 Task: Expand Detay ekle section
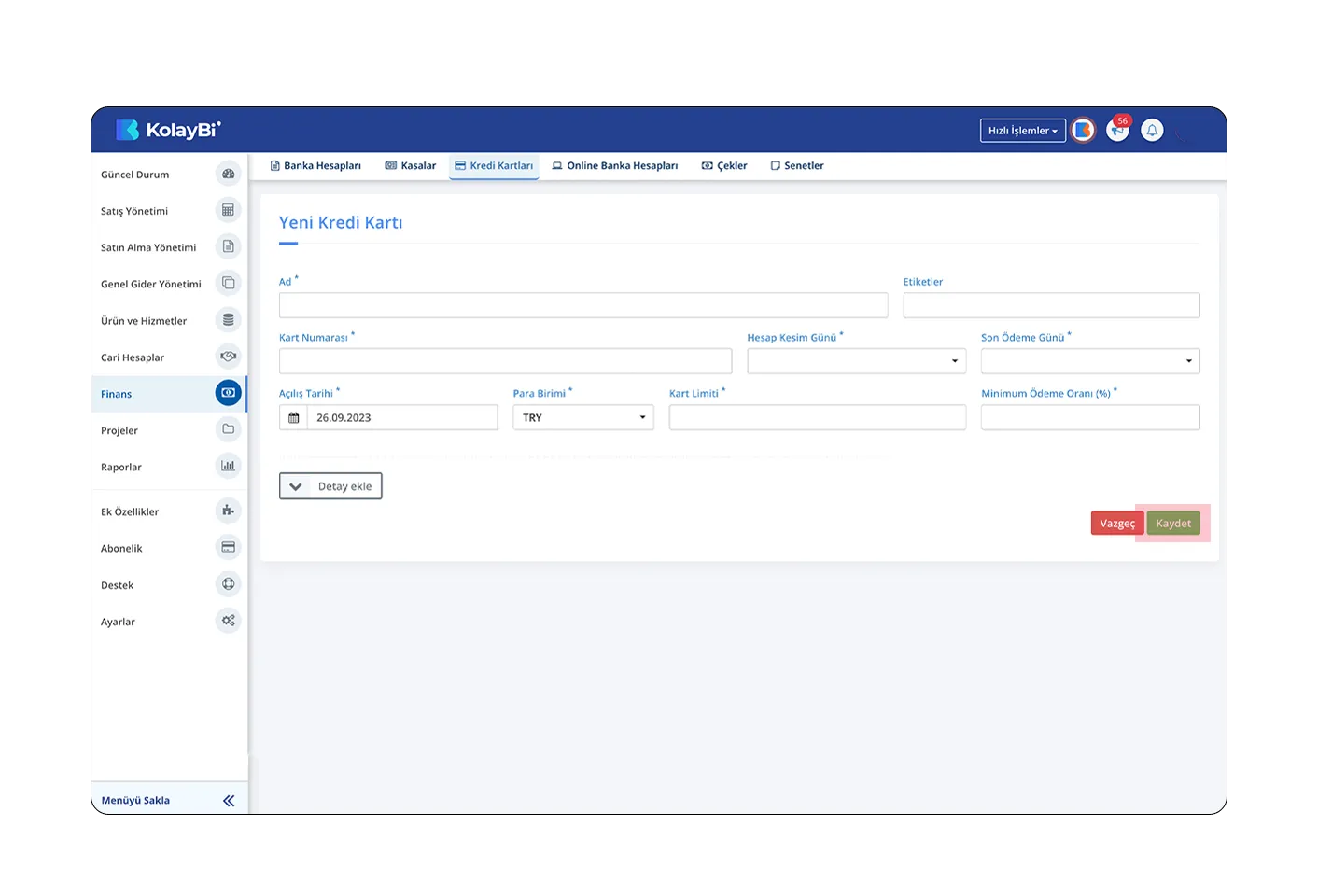tap(330, 486)
